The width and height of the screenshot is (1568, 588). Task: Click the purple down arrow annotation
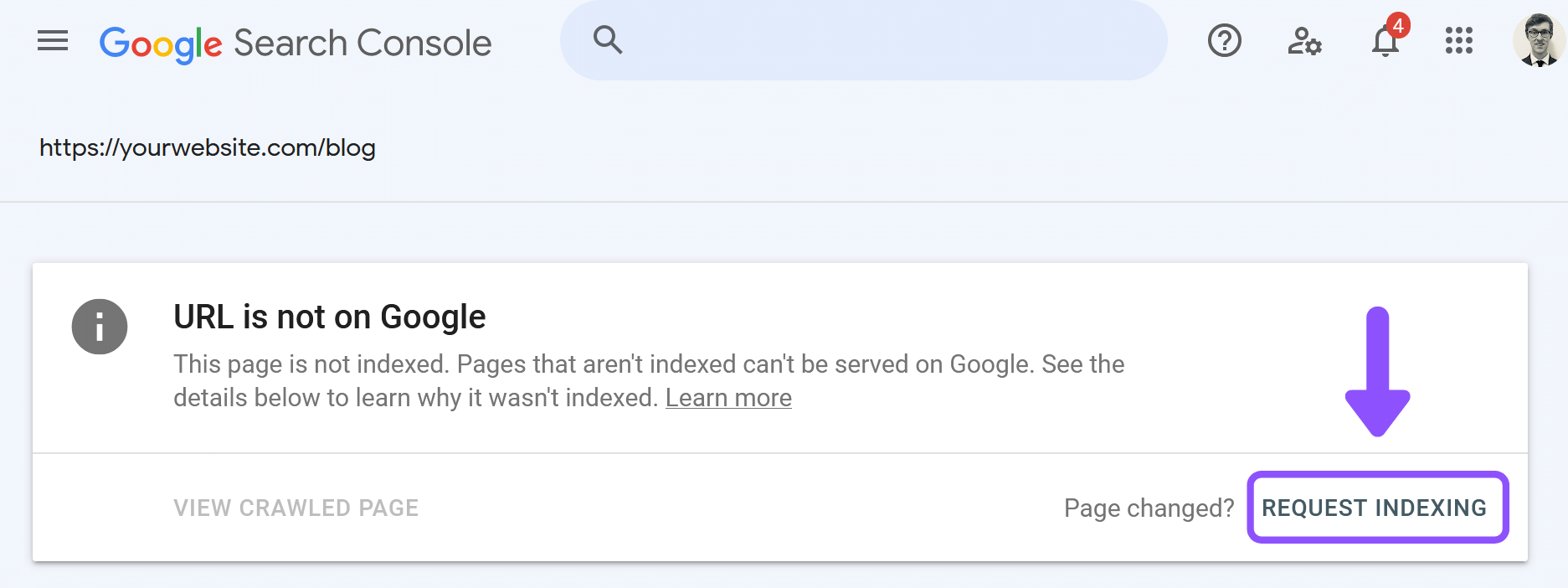1378,371
